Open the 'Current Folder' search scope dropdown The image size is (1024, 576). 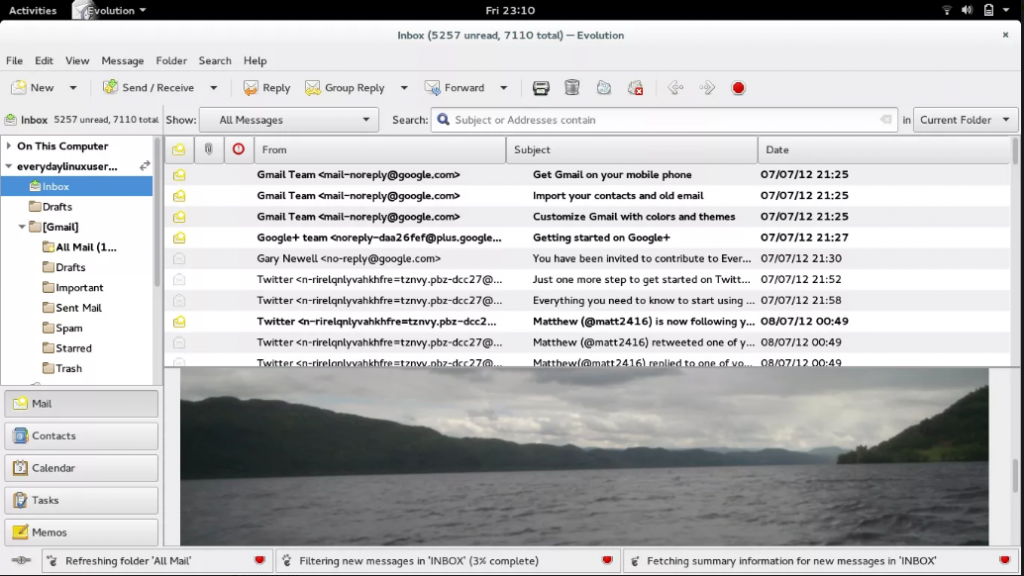click(x=965, y=120)
